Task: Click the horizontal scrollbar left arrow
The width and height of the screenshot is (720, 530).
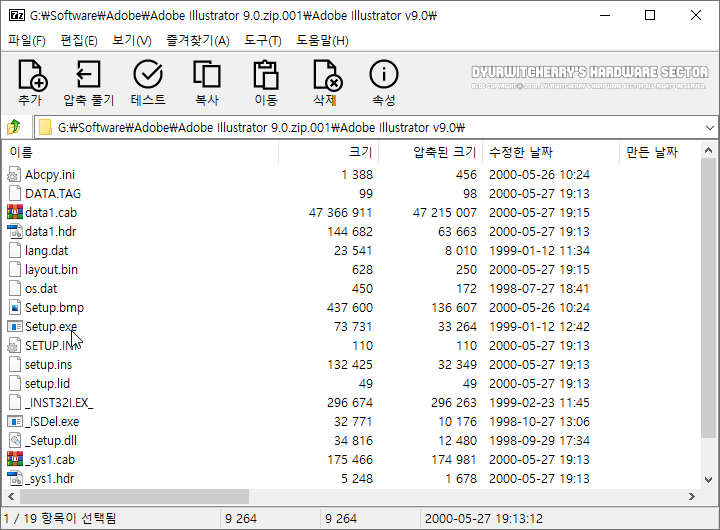Action: (x=11, y=496)
